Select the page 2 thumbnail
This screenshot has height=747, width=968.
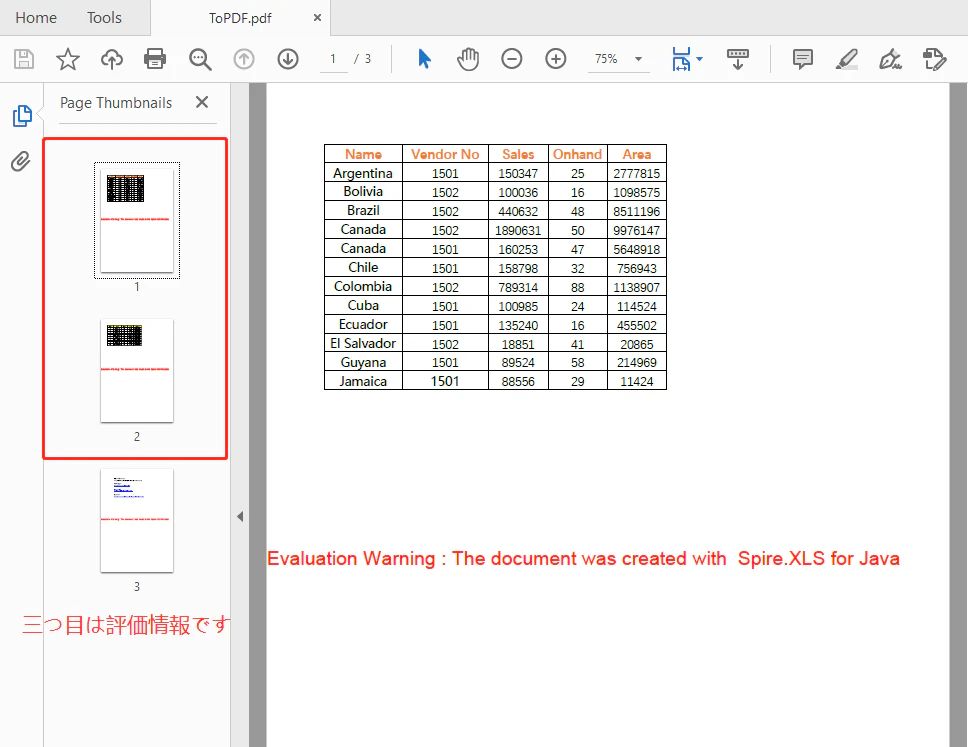pyautogui.click(x=137, y=370)
